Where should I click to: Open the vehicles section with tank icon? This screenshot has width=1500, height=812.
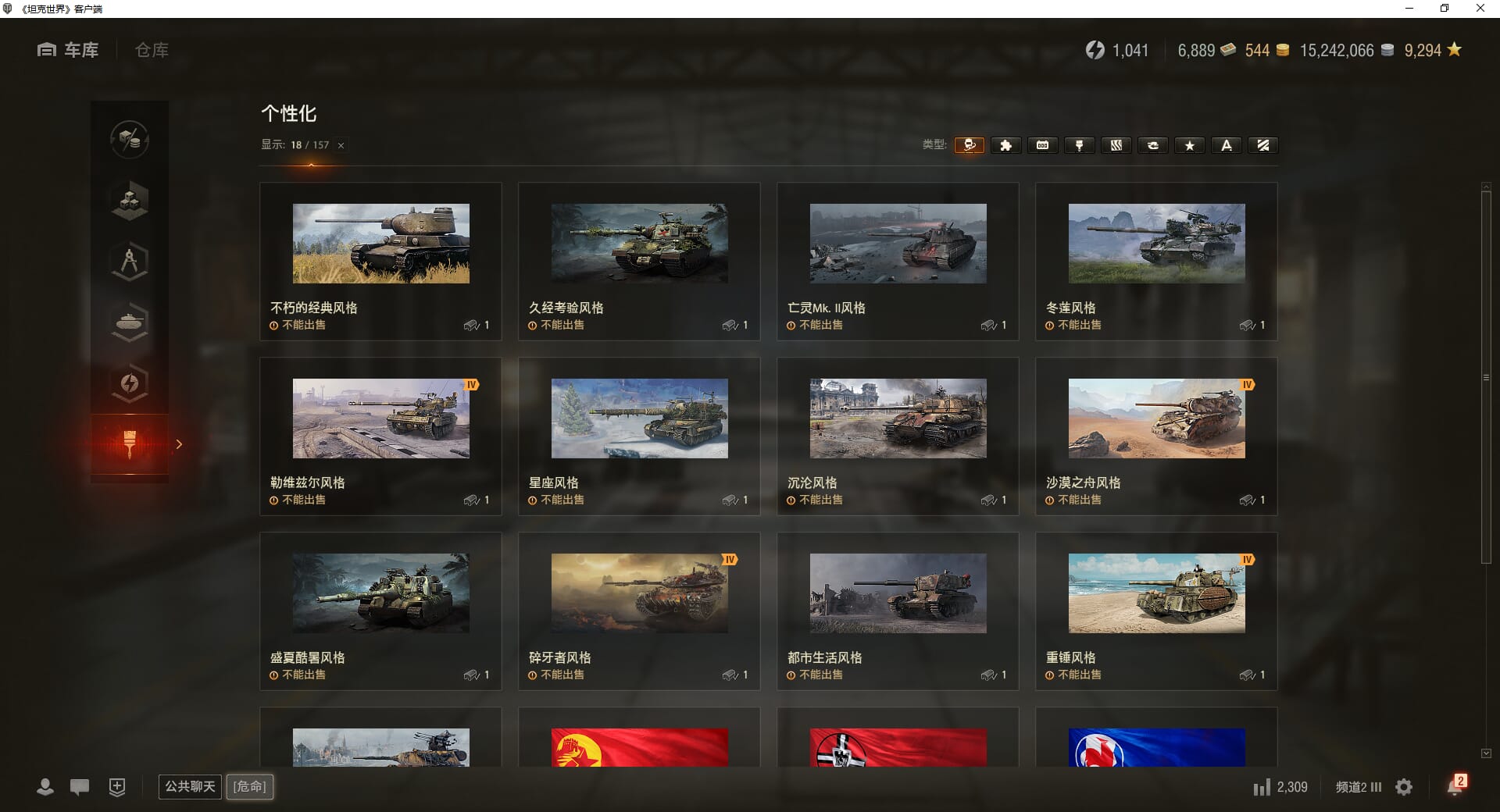coord(130,322)
